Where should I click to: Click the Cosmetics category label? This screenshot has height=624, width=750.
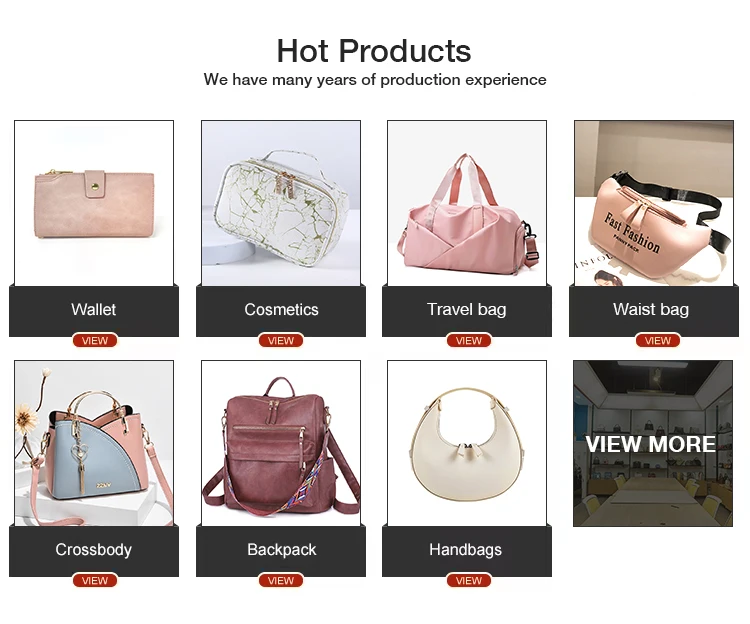point(281,309)
